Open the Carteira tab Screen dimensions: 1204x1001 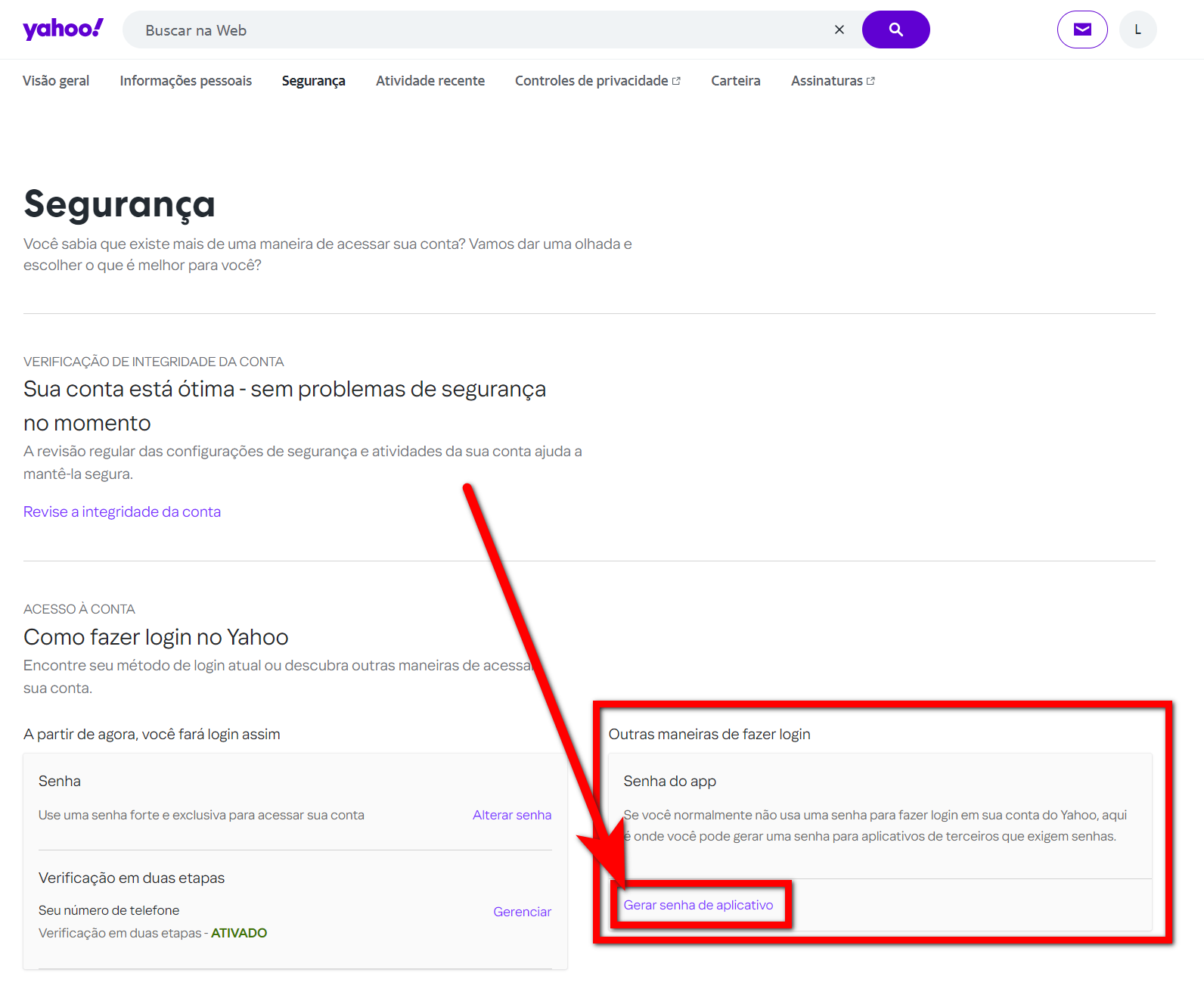click(x=736, y=81)
